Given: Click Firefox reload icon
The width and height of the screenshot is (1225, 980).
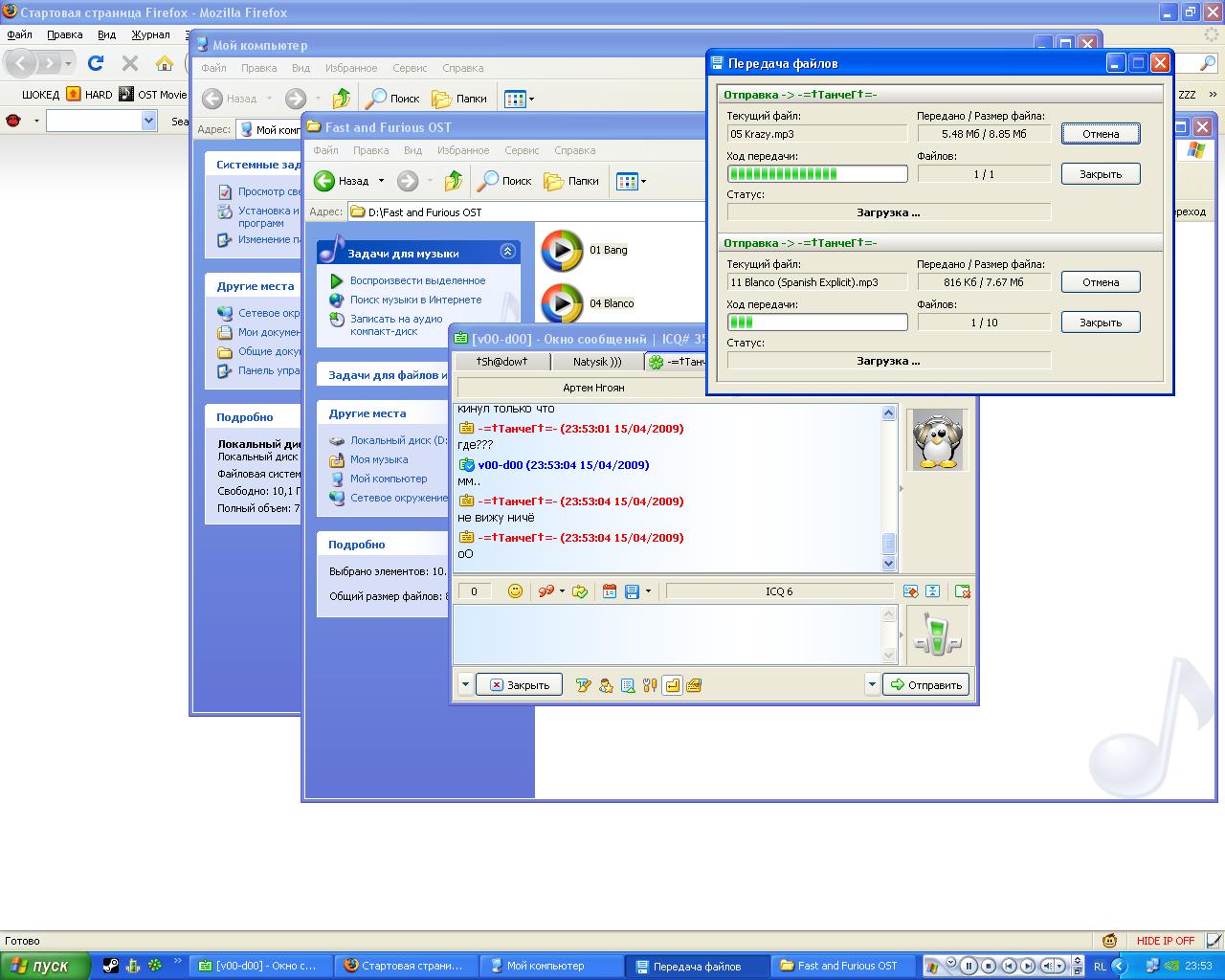Looking at the screenshot, I should (x=96, y=63).
